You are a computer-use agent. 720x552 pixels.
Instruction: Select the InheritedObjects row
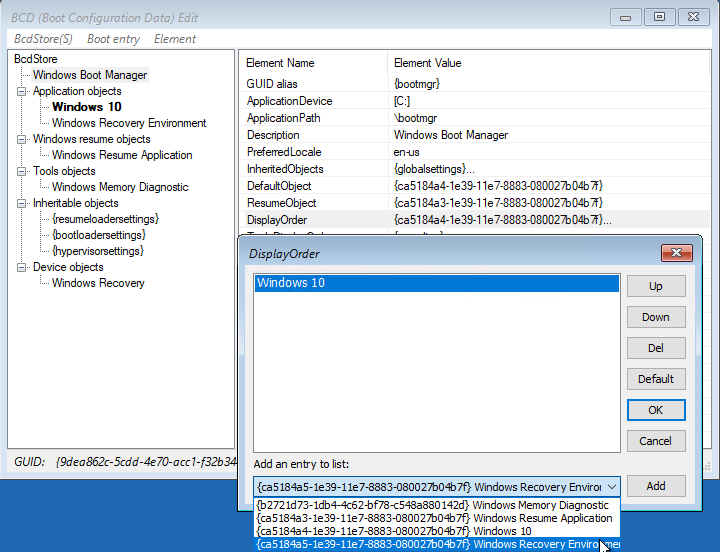pos(474,169)
